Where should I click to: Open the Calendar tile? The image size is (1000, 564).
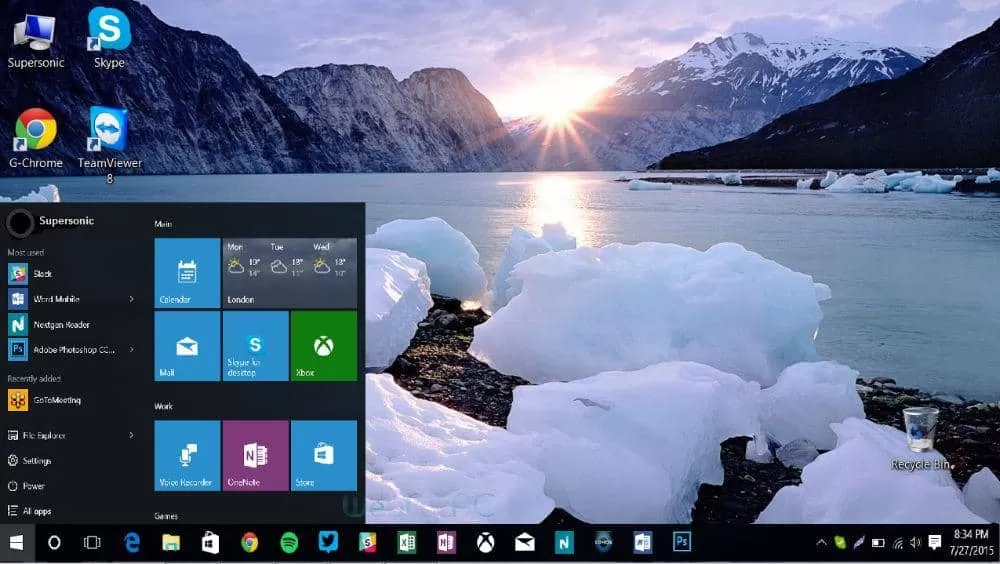coord(188,273)
